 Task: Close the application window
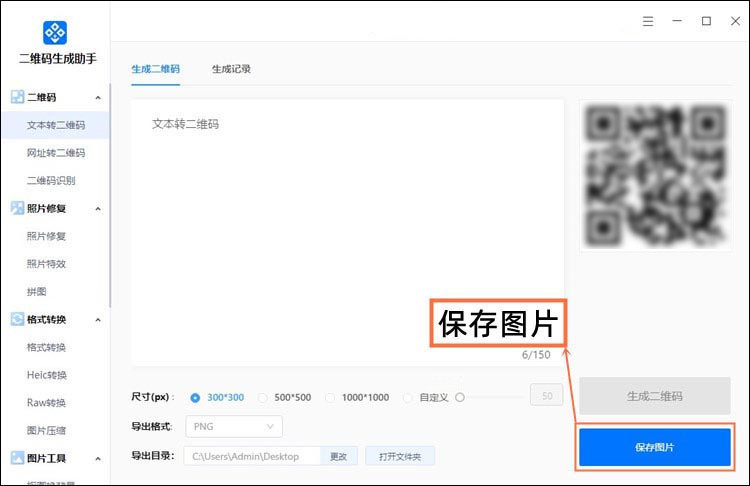tap(735, 21)
